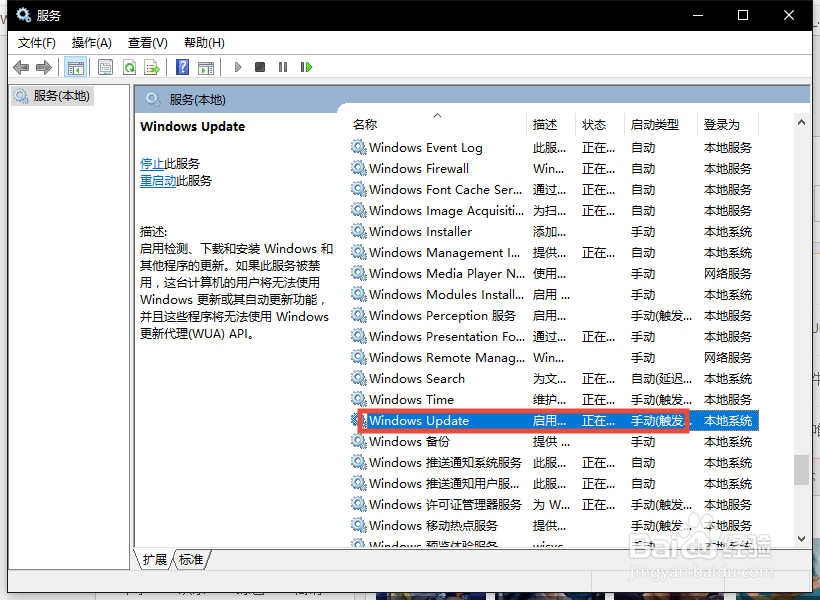Sort by the 描述 column header

point(551,124)
